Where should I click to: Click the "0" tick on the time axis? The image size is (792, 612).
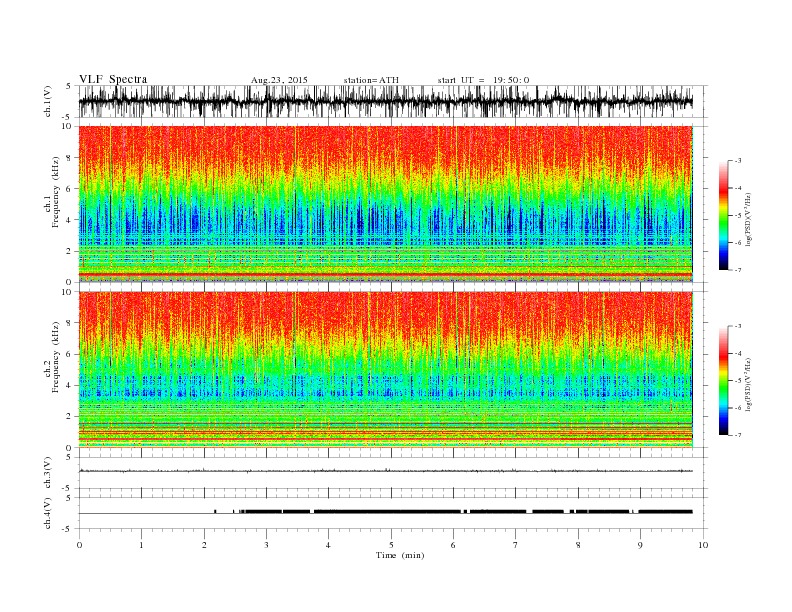pyautogui.click(x=79, y=545)
